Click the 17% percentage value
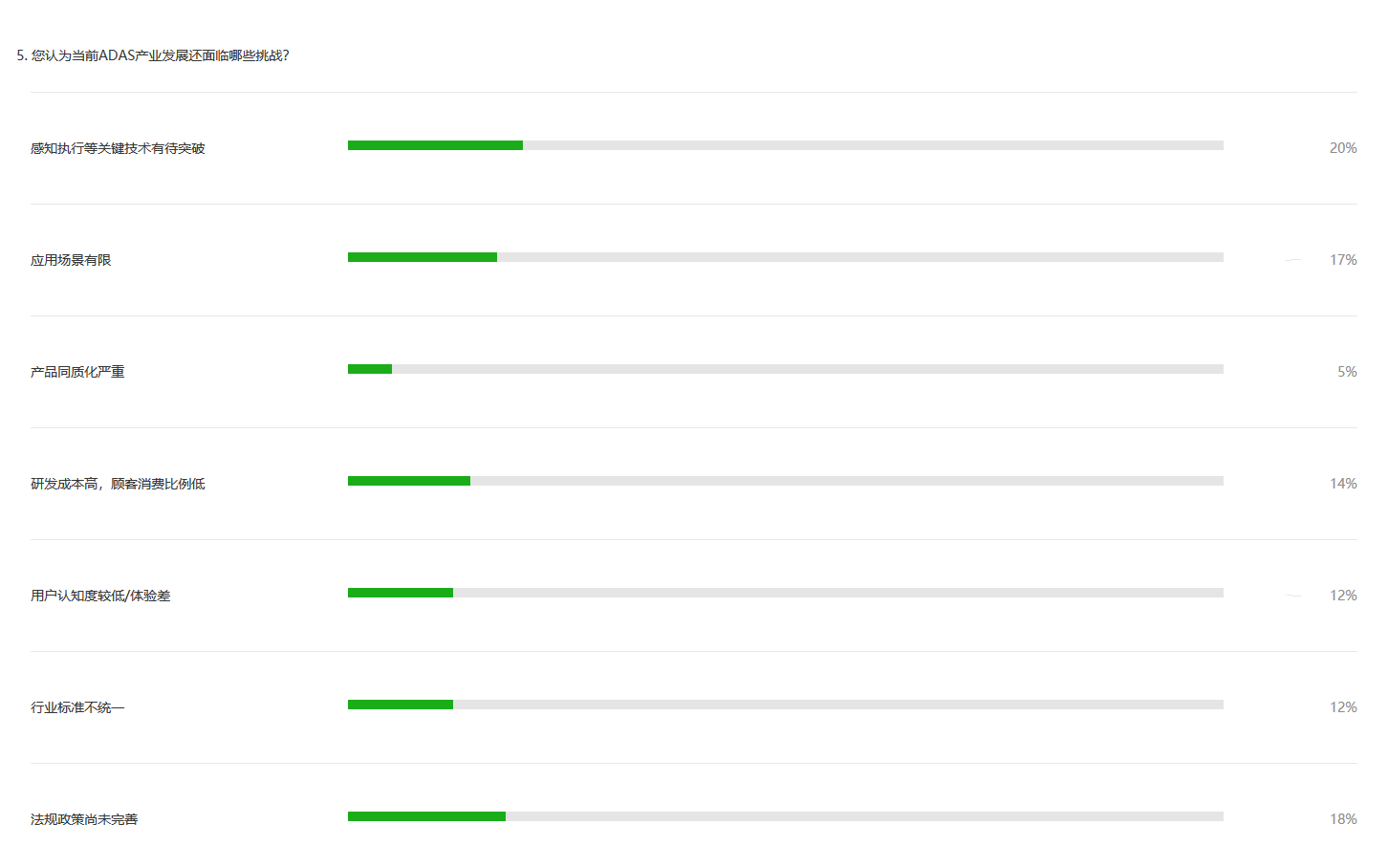This screenshot has width=1388, height=868. click(x=1343, y=260)
